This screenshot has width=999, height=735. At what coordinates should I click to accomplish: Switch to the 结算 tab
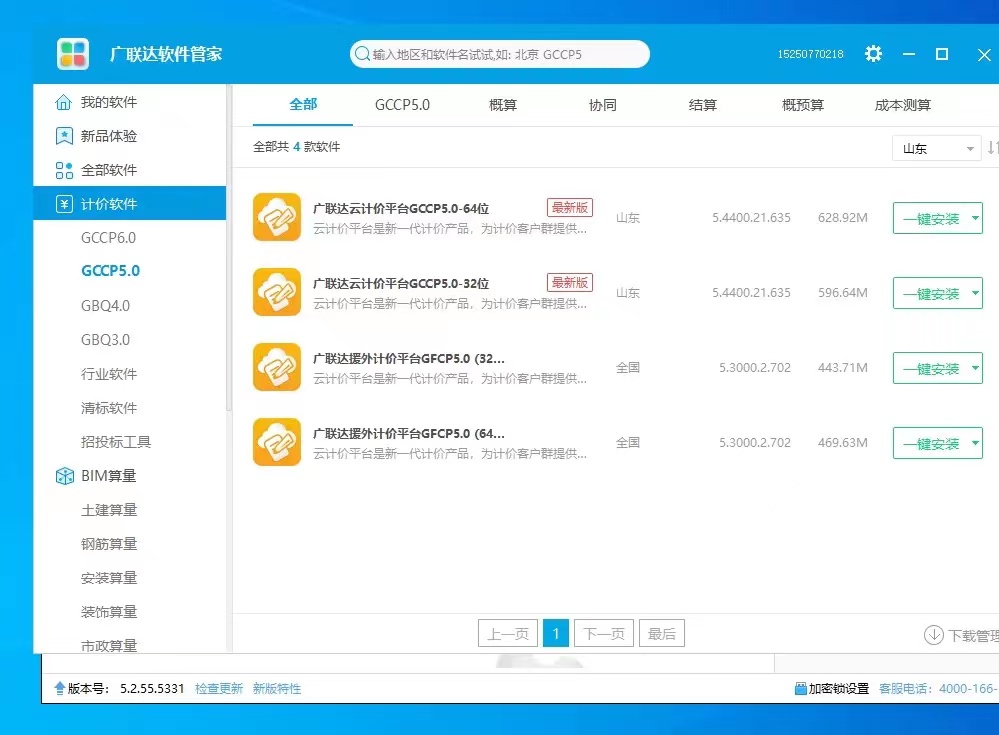pos(703,105)
